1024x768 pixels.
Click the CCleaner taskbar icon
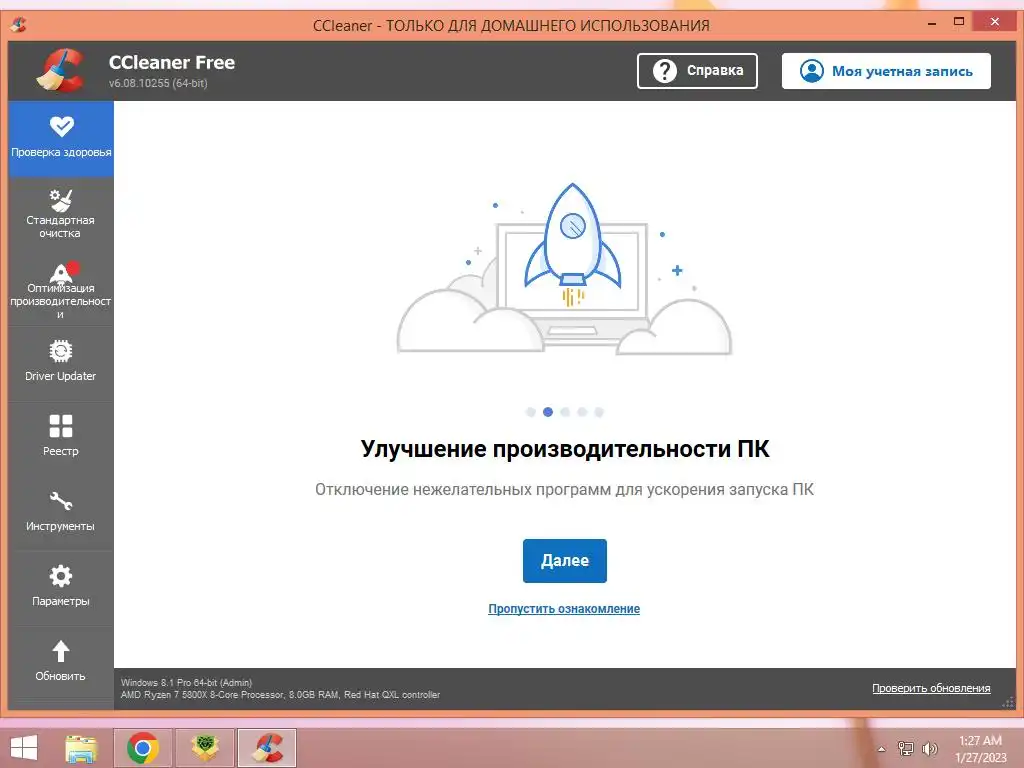(x=266, y=748)
